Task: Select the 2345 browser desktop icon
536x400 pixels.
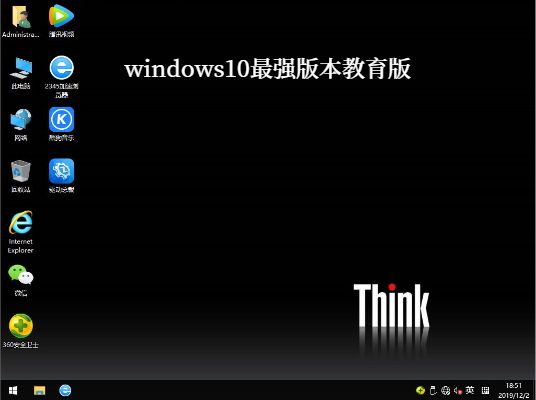Action: coord(62,77)
